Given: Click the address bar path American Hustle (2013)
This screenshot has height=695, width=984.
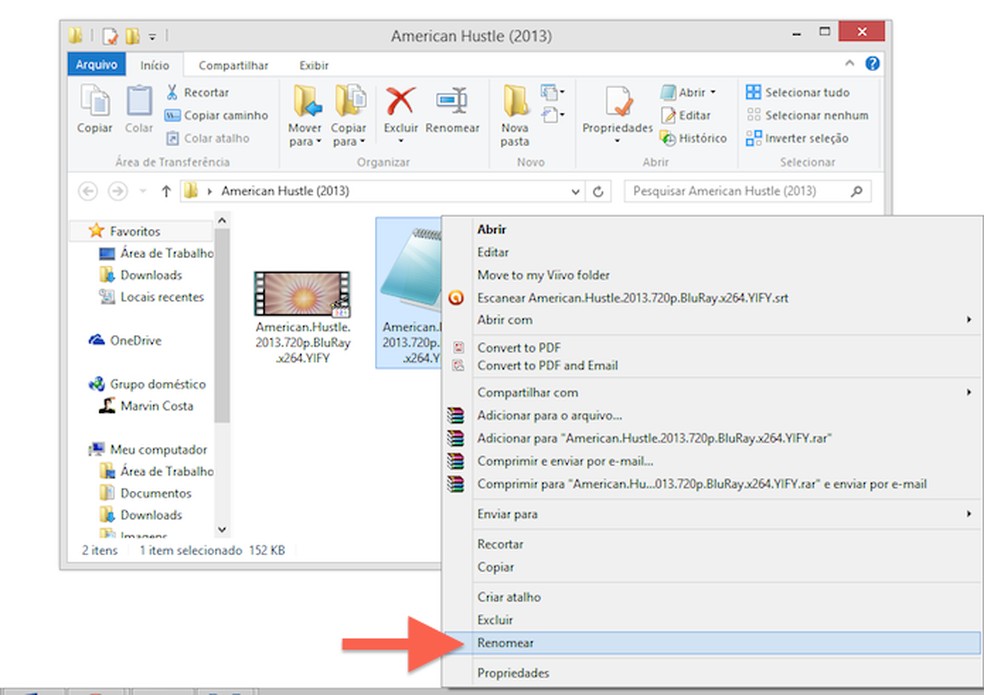Looking at the screenshot, I should (x=285, y=191).
